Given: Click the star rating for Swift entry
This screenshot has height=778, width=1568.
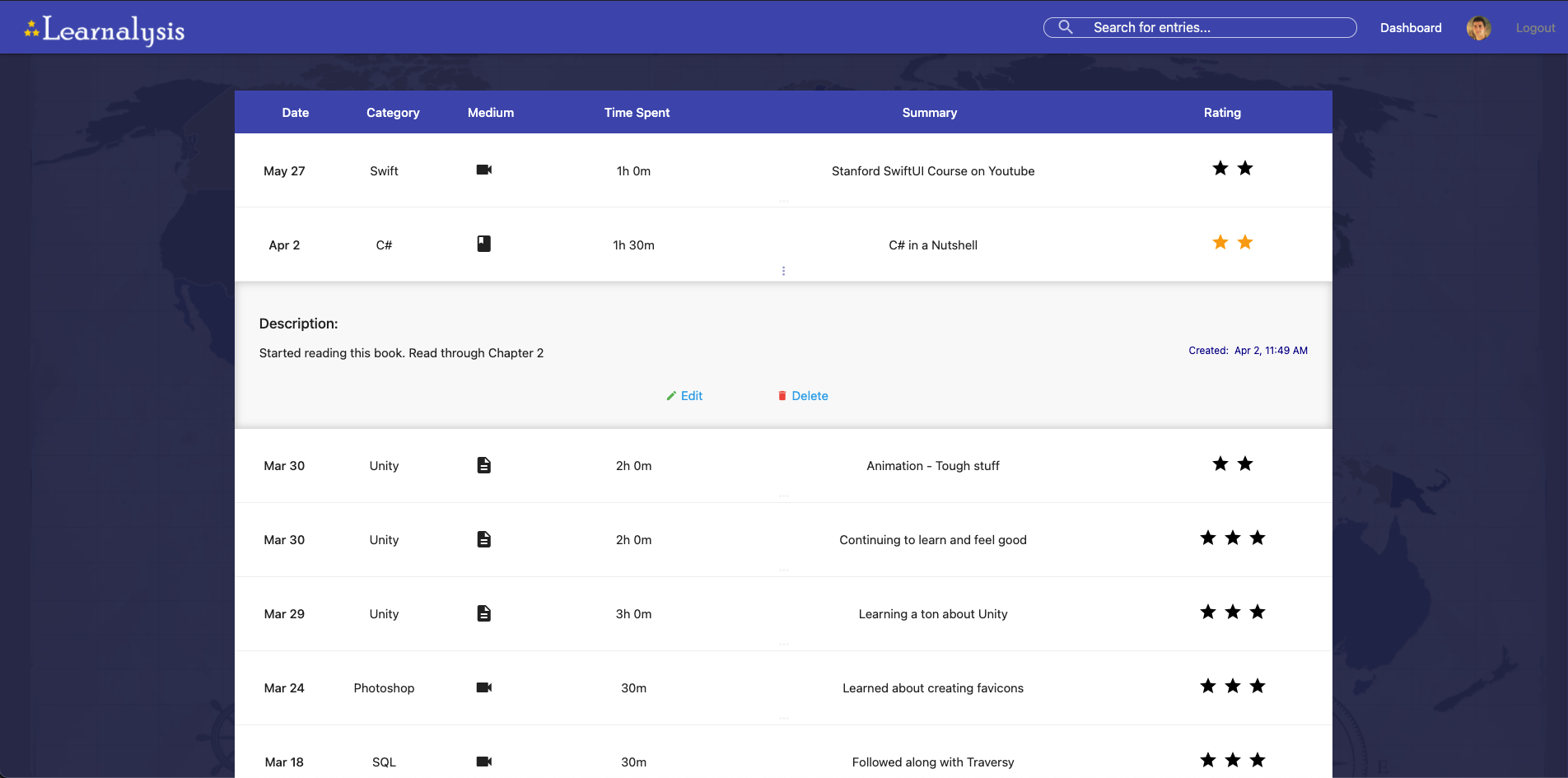Looking at the screenshot, I should [x=1233, y=168].
